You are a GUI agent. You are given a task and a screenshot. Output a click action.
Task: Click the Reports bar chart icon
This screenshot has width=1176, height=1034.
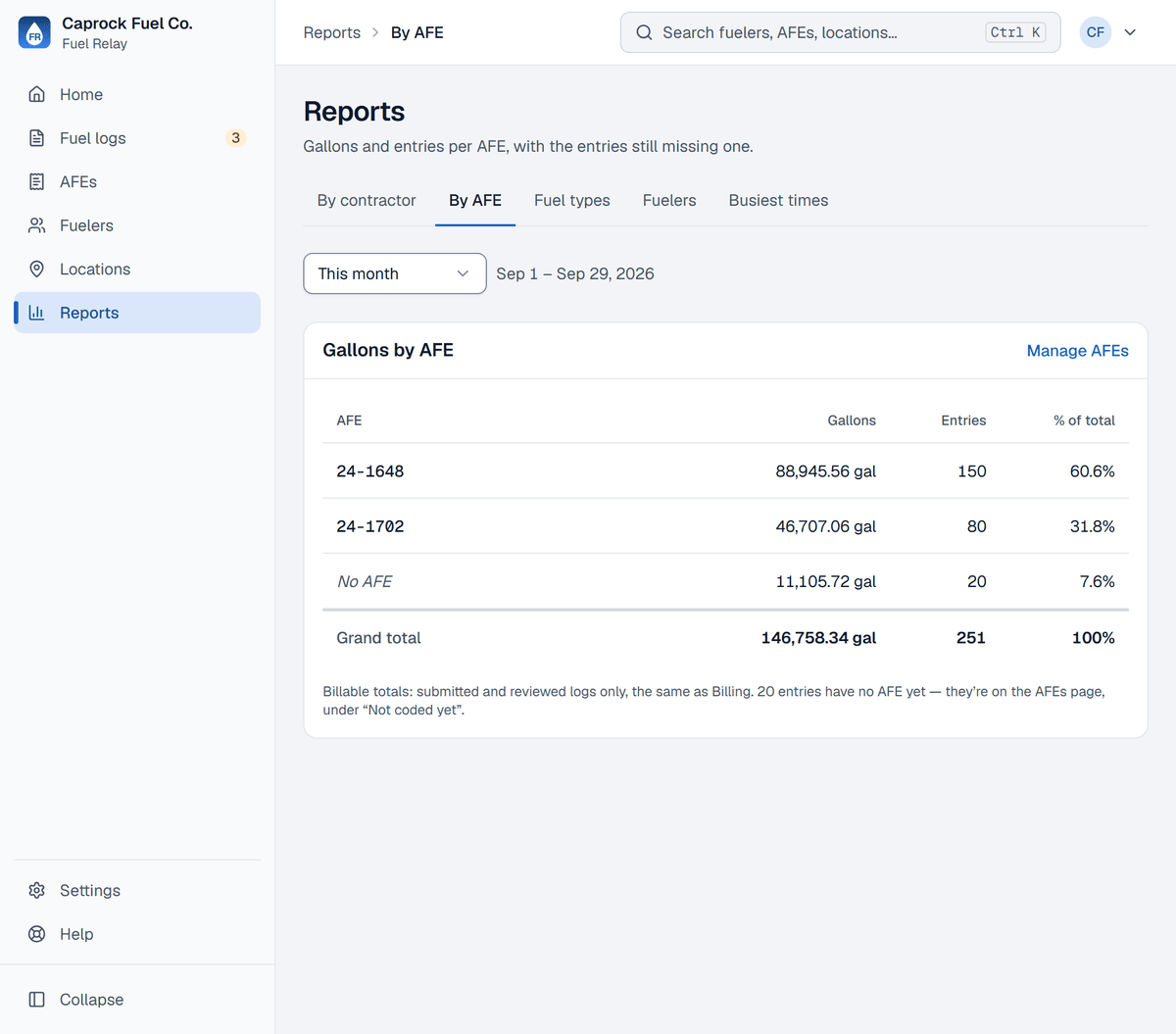click(x=37, y=313)
